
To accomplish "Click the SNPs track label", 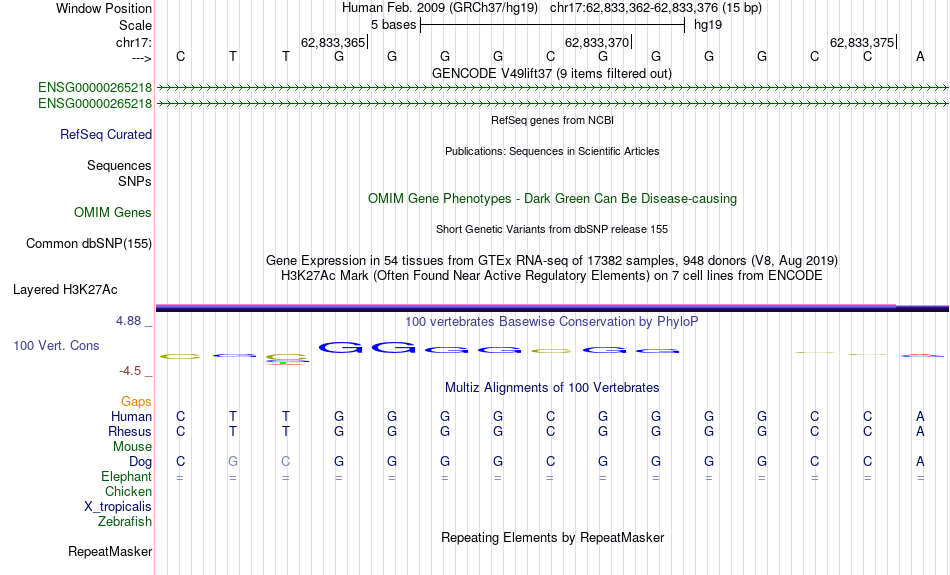I will 135,181.
